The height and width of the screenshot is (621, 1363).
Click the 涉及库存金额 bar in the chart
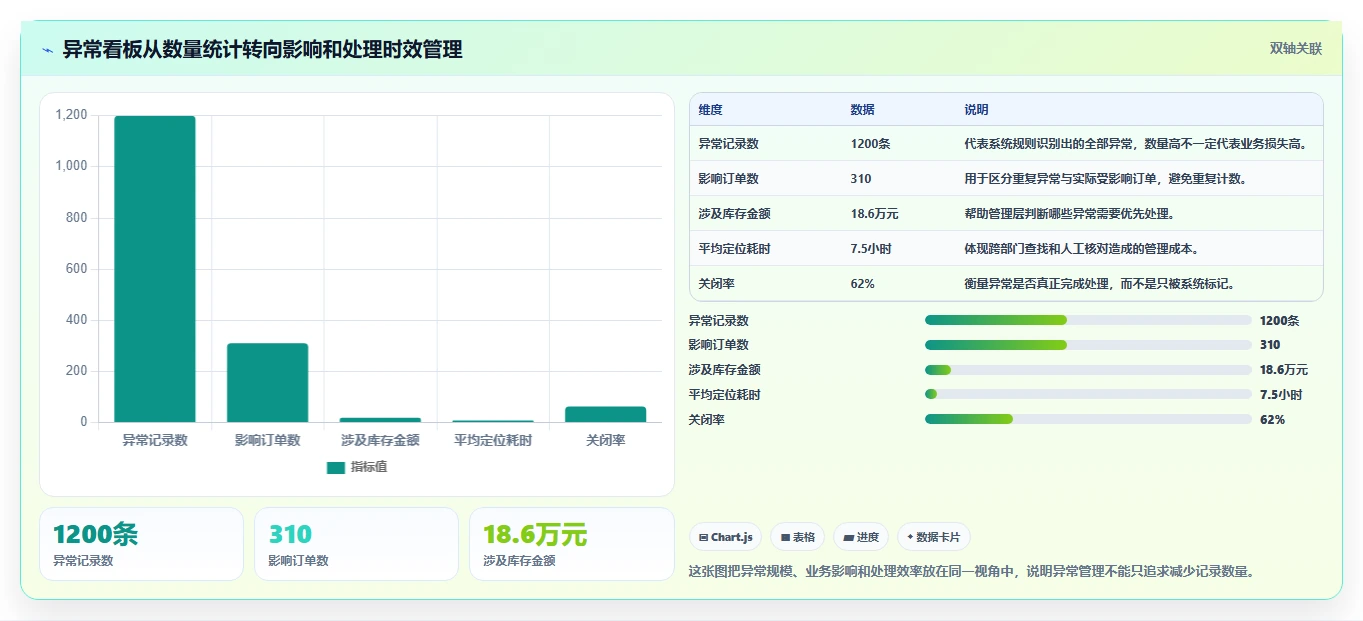380,420
